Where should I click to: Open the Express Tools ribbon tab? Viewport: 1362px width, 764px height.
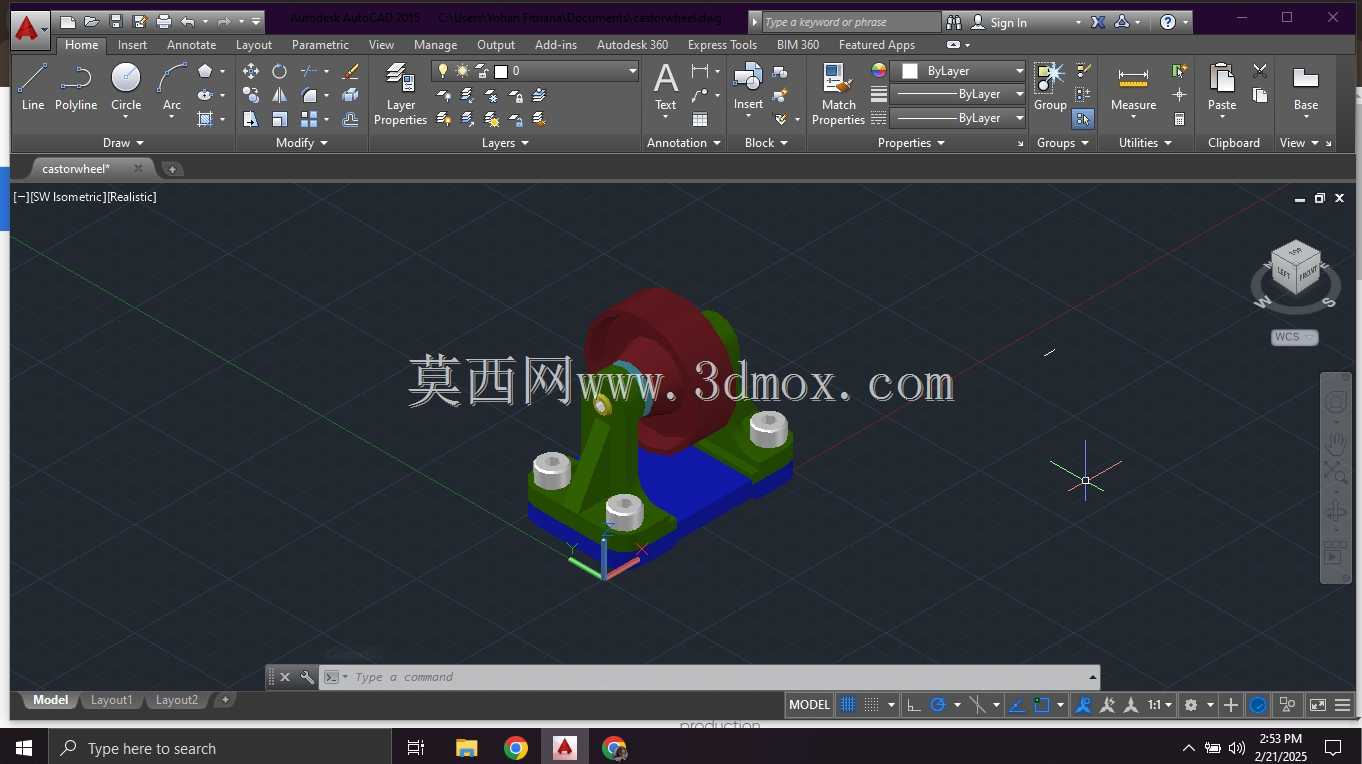722,45
